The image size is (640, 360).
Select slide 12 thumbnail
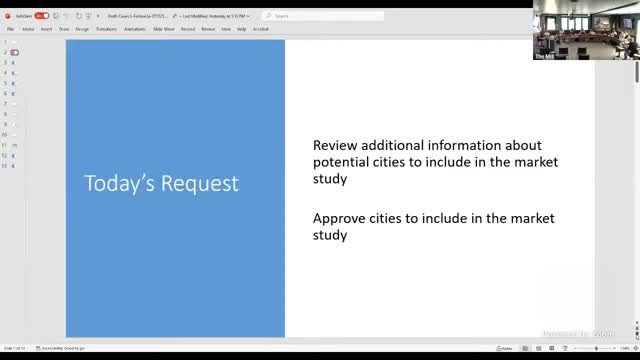pos(14,156)
